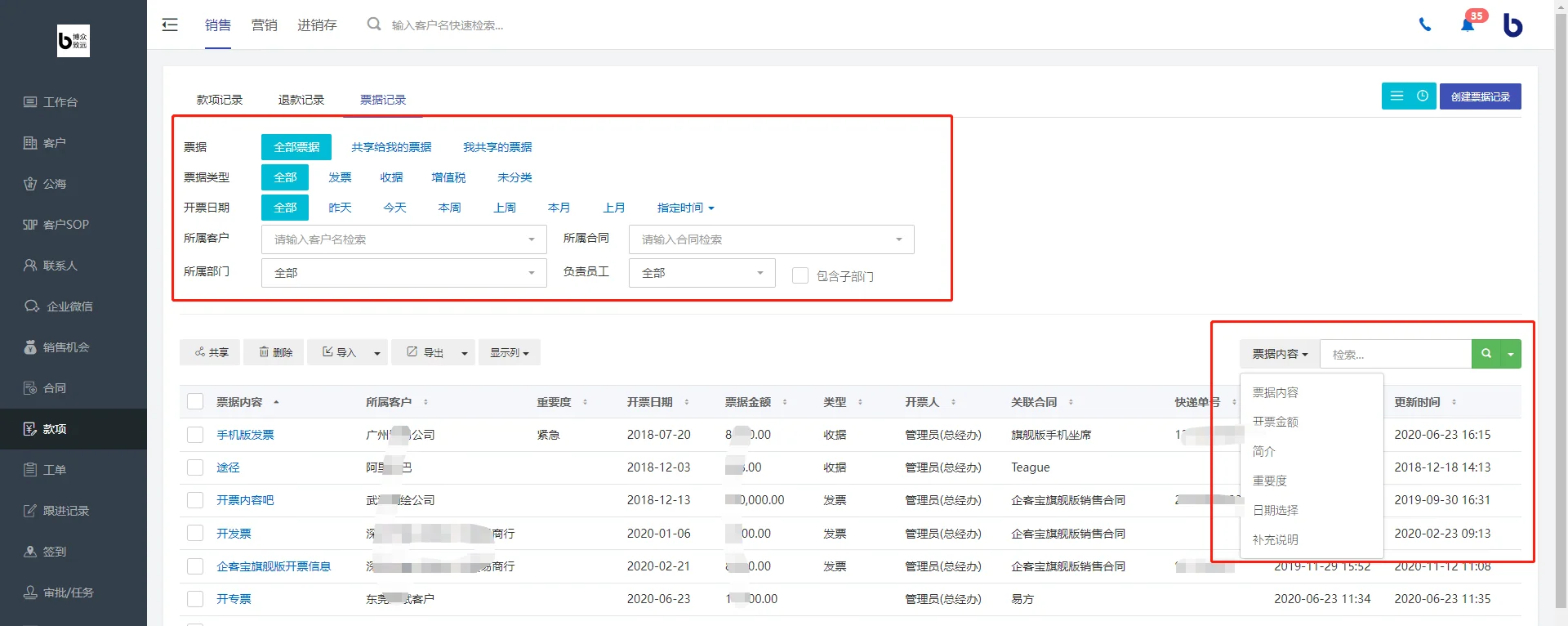Open the 所属部门 dropdown

coord(404,273)
